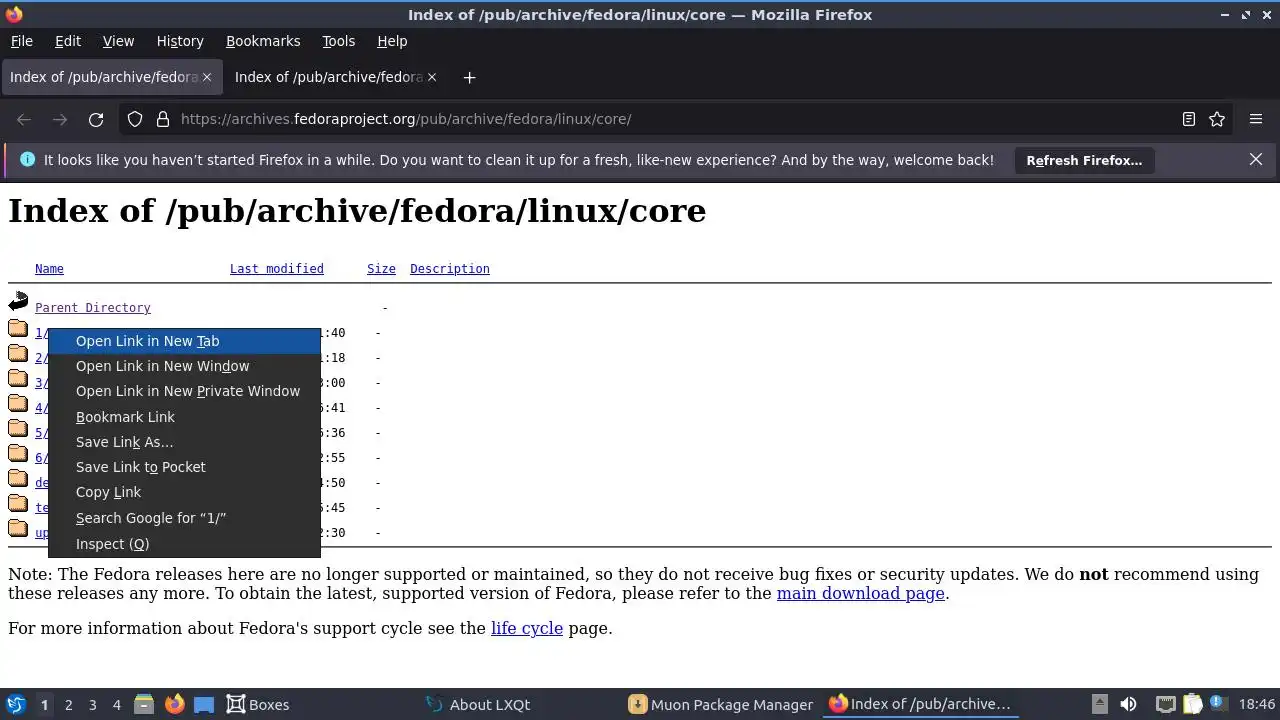
Task: Click the folder icon for directory 1/
Action: (18, 329)
